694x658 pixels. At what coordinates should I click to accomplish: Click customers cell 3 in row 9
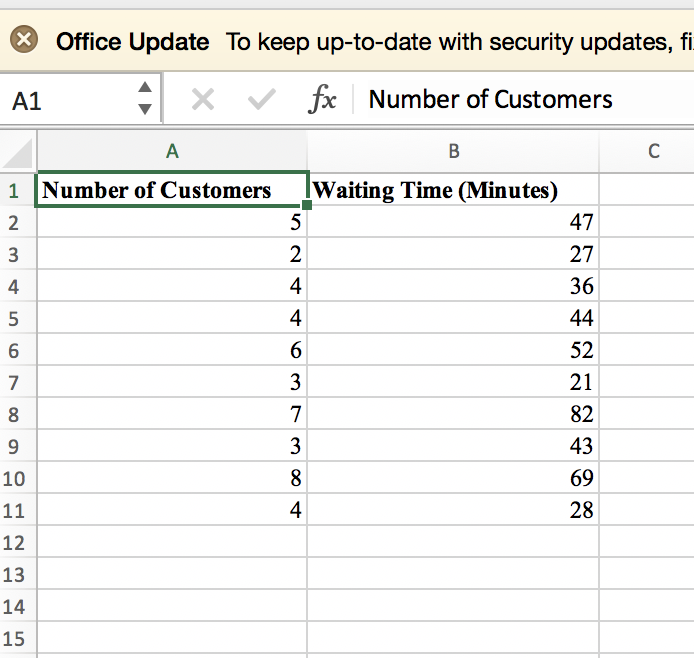tap(172, 446)
